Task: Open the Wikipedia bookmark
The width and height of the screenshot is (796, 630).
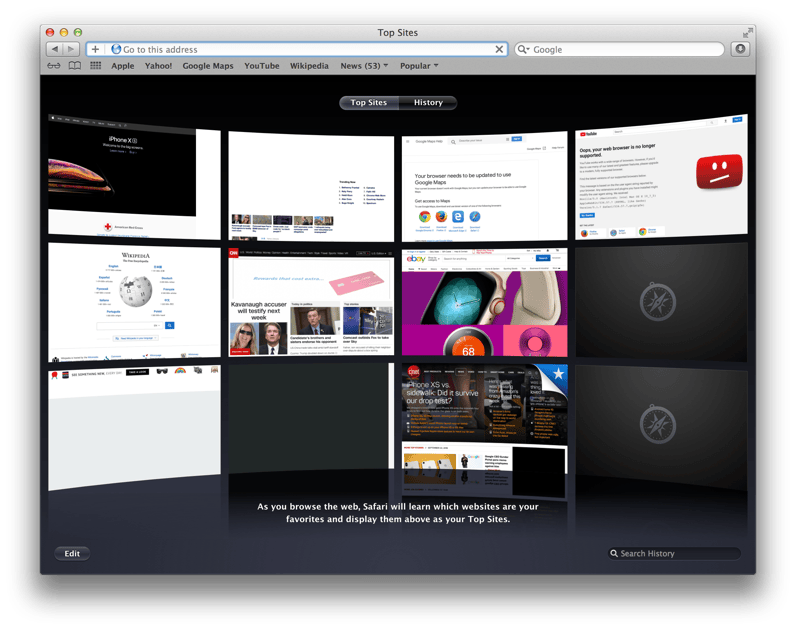Action: (309, 65)
